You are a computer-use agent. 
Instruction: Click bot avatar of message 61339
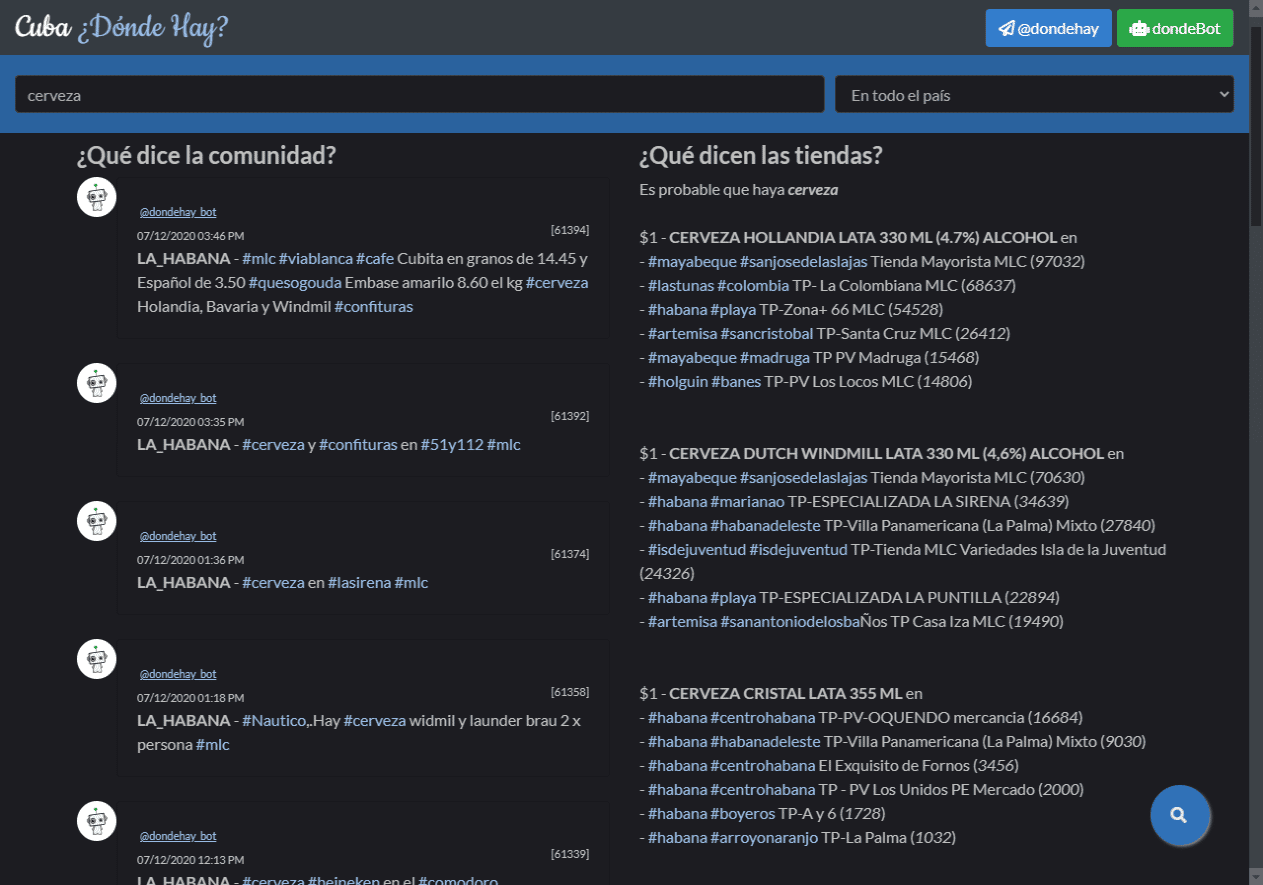(x=97, y=821)
